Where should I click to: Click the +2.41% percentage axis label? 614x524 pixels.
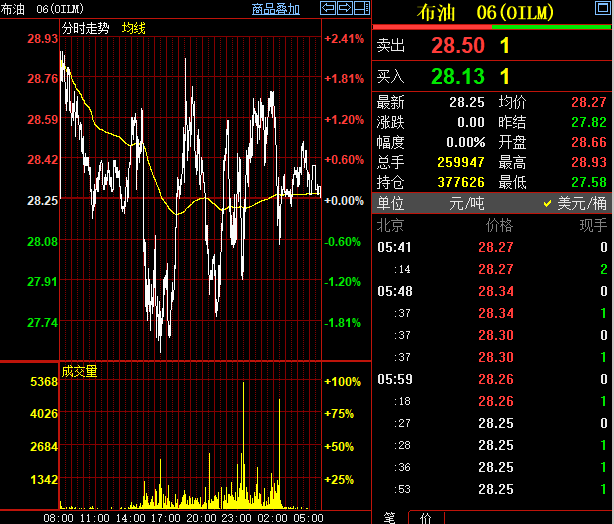point(344,39)
